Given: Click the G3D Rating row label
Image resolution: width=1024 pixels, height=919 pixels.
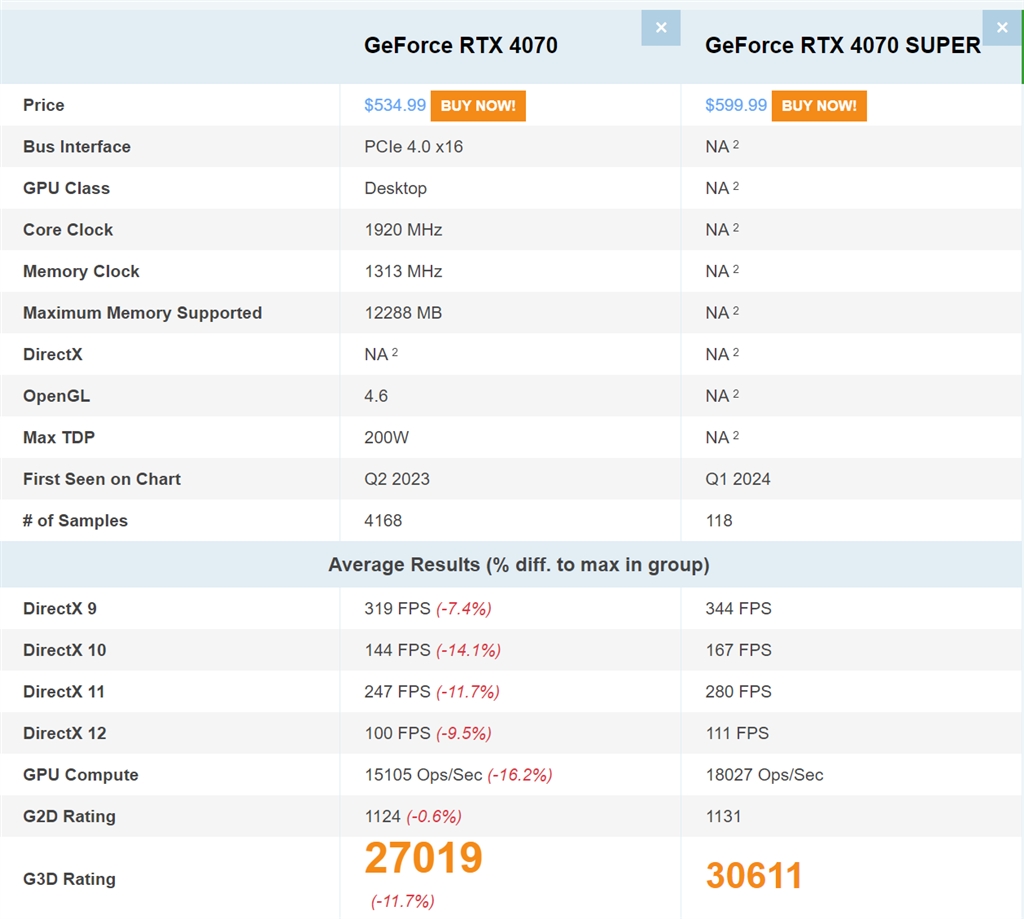Looking at the screenshot, I should pos(69,879).
